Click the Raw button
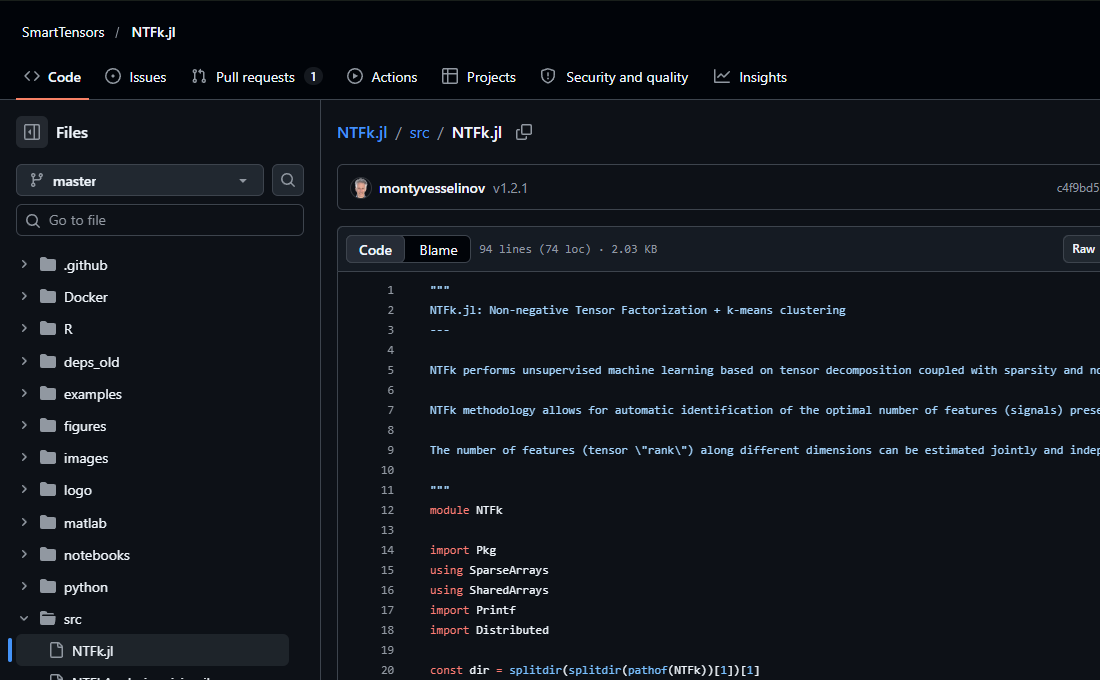This screenshot has height=680, width=1100. [1082, 249]
